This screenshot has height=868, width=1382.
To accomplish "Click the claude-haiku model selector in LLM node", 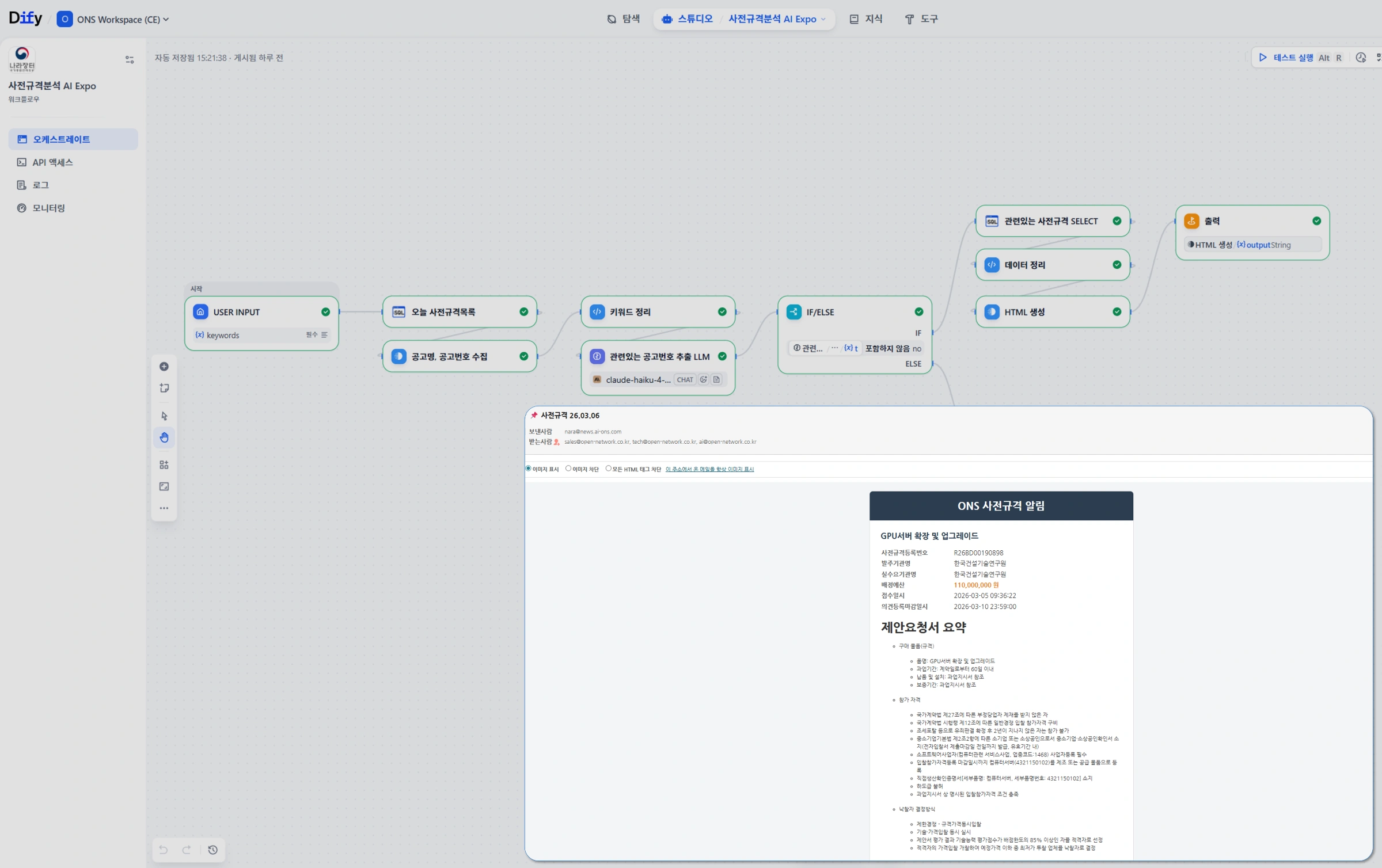I will [637, 380].
